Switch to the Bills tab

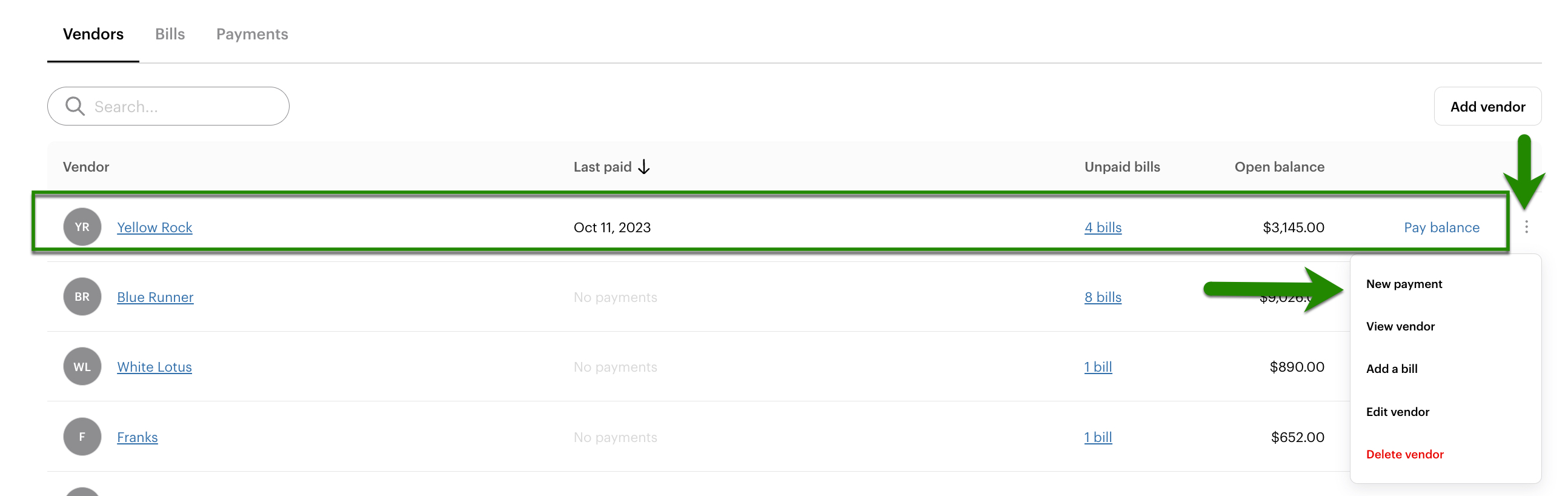point(170,34)
